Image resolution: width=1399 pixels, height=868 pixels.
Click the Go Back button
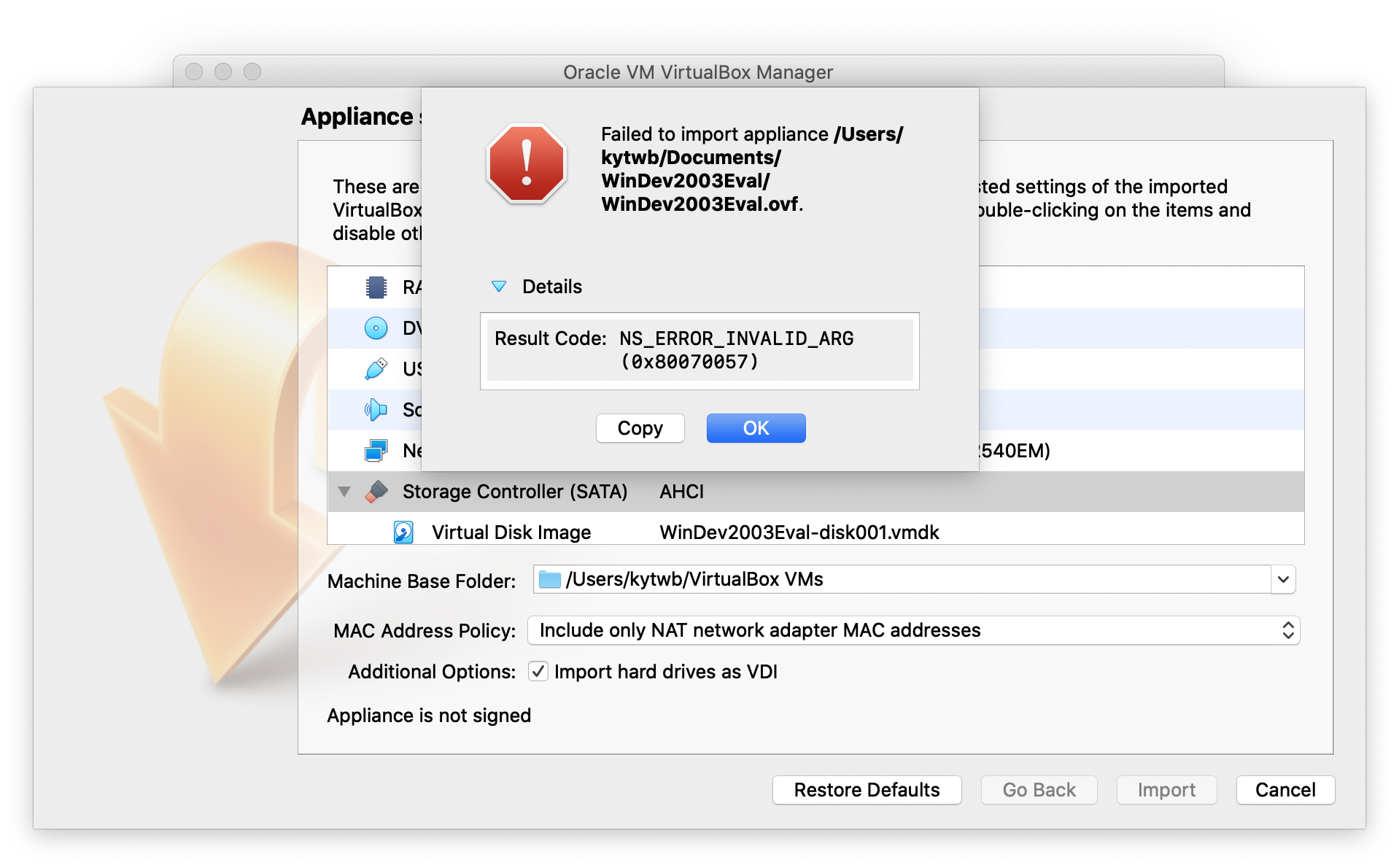(1039, 790)
